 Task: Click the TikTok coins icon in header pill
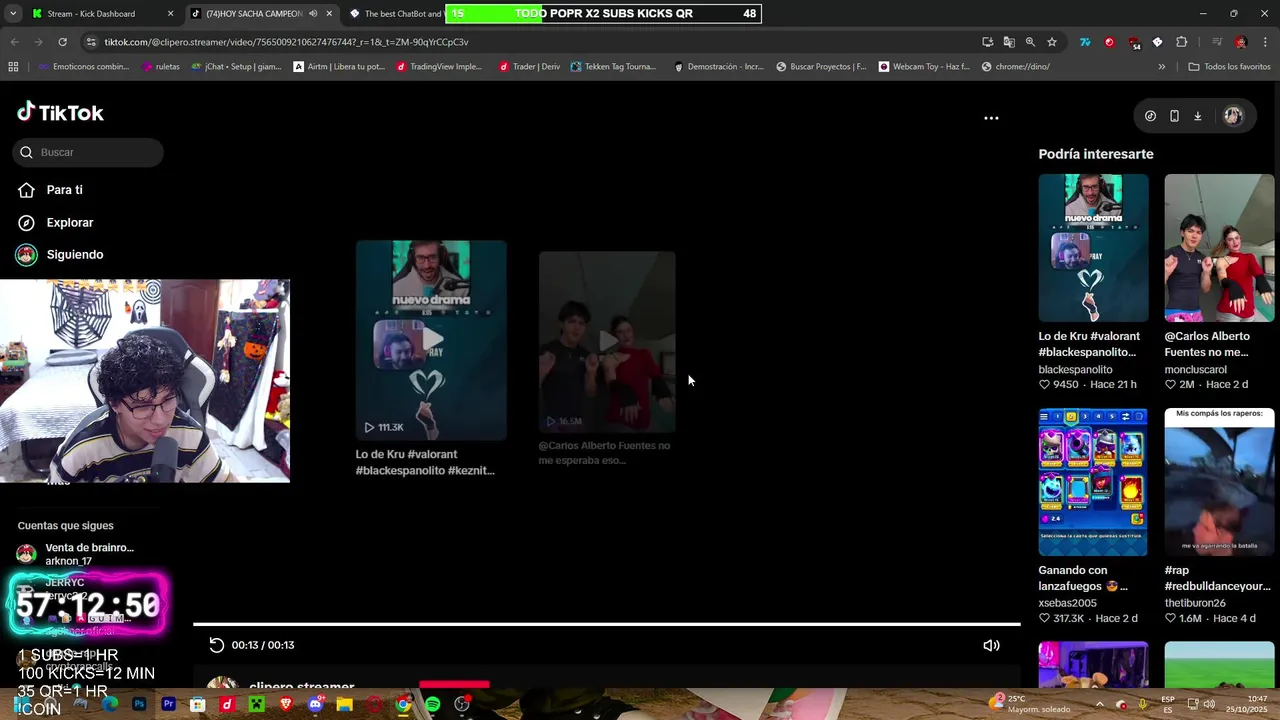(1150, 116)
